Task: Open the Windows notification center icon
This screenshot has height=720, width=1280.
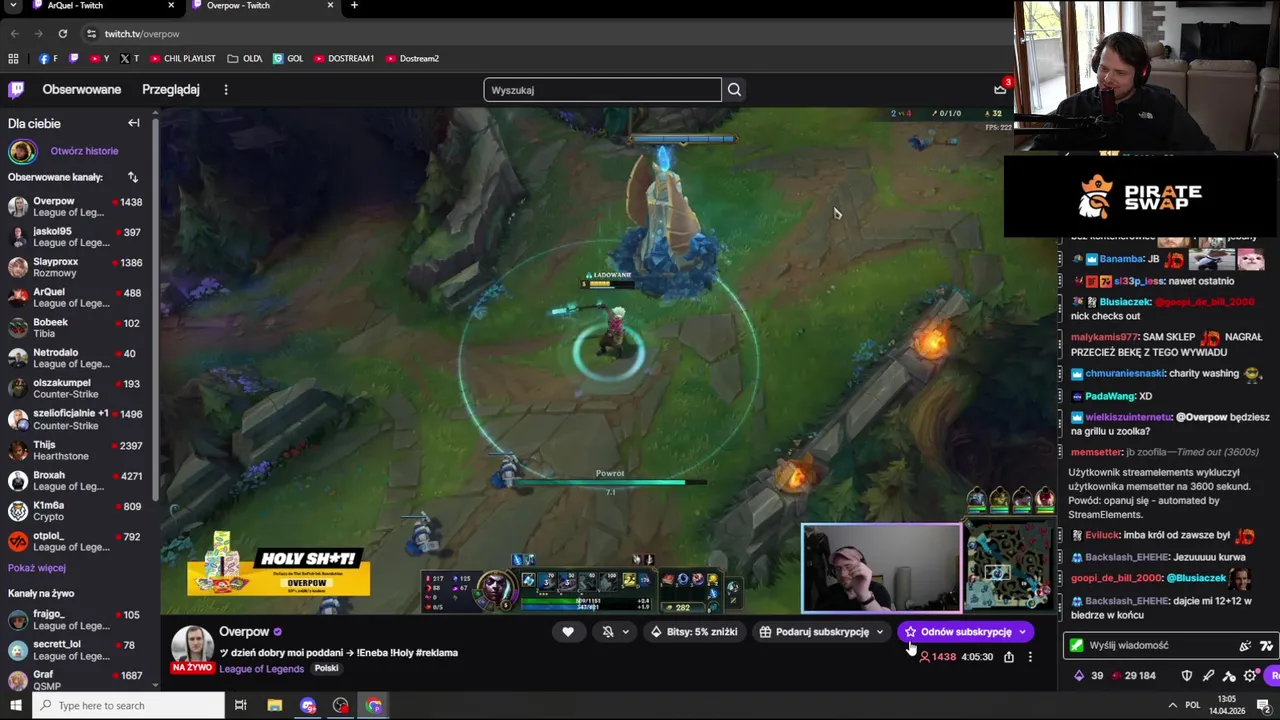Action: pyautogui.click(x=1263, y=705)
